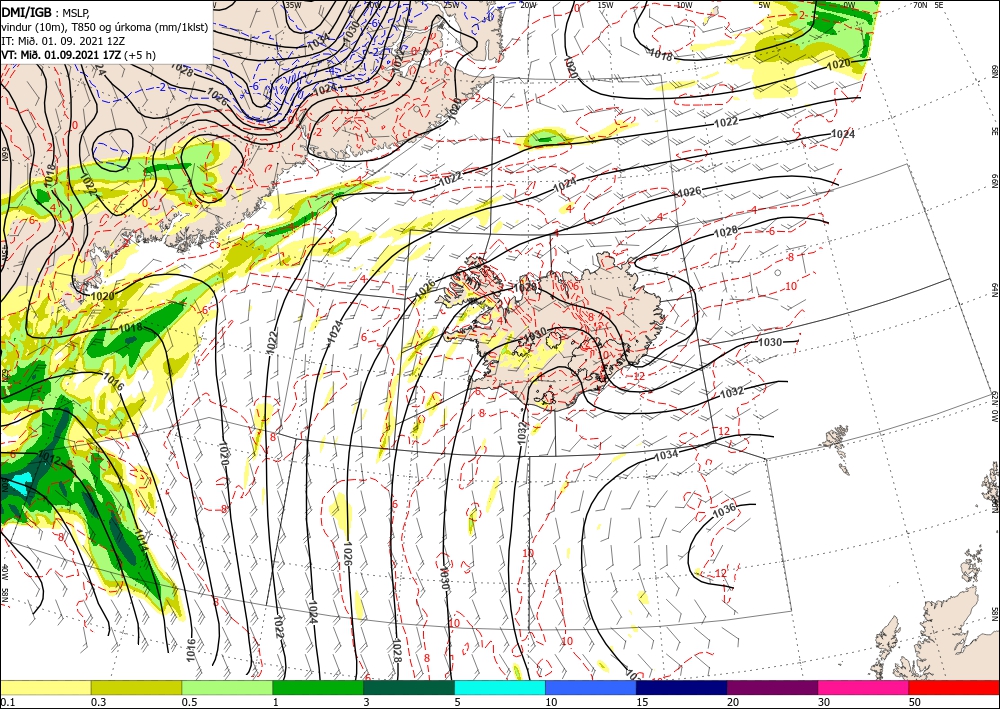Select the red 50+ legend swatch
Image resolution: width=1000 pixels, height=709 pixels.
954,687
